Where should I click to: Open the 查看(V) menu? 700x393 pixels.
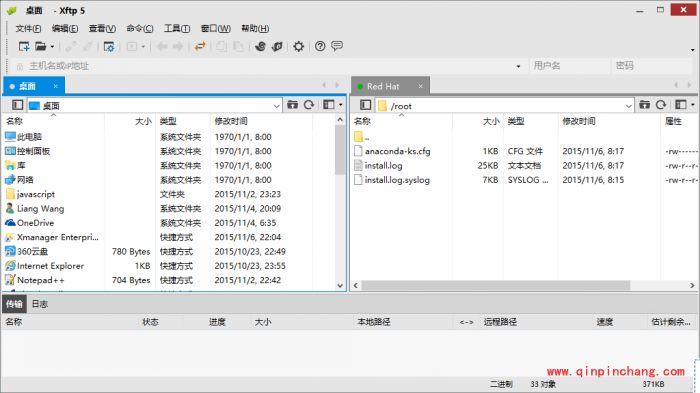coord(102,29)
